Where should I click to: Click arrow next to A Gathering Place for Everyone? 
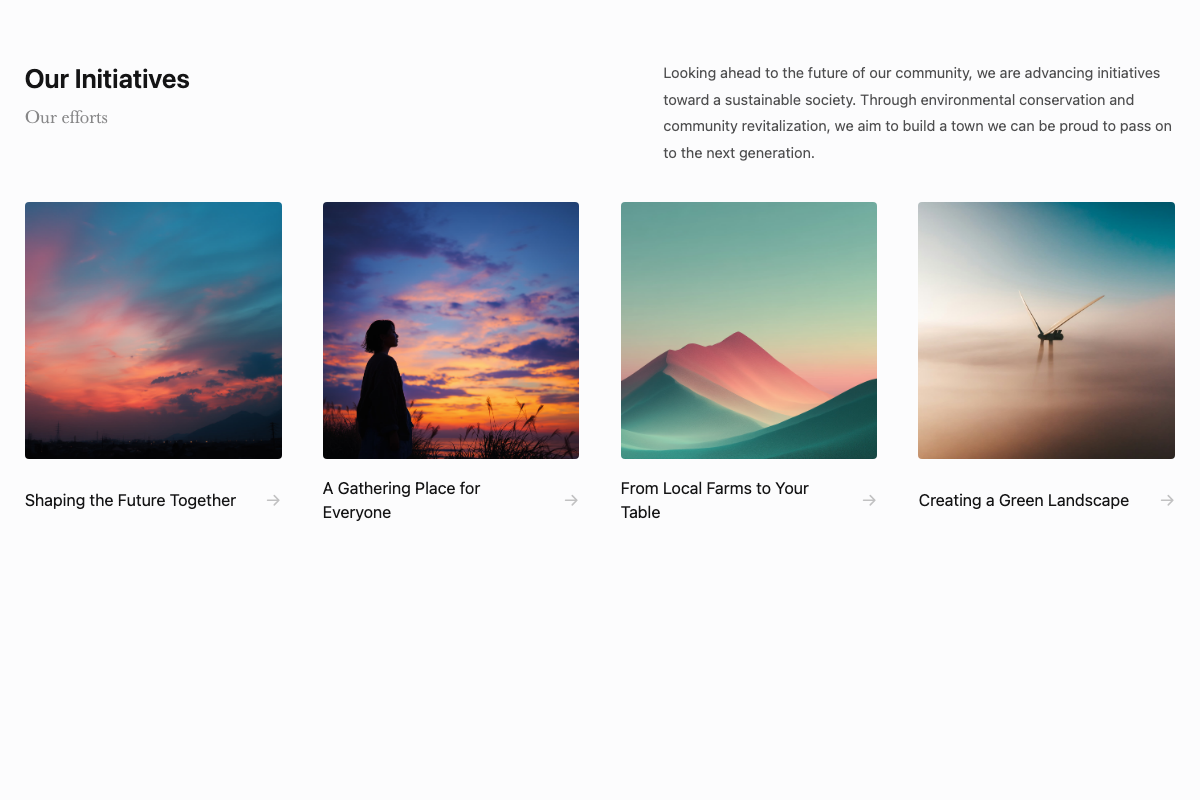tap(571, 500)
